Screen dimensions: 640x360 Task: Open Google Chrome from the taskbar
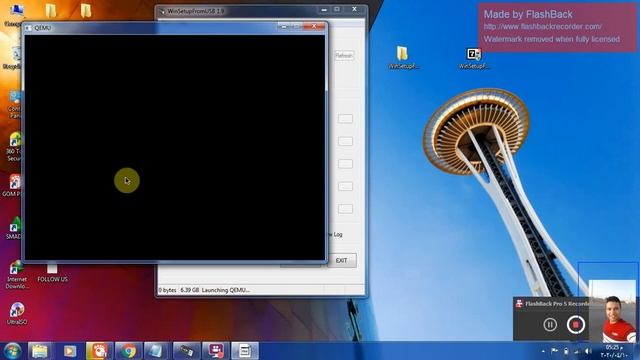(128, 351)
